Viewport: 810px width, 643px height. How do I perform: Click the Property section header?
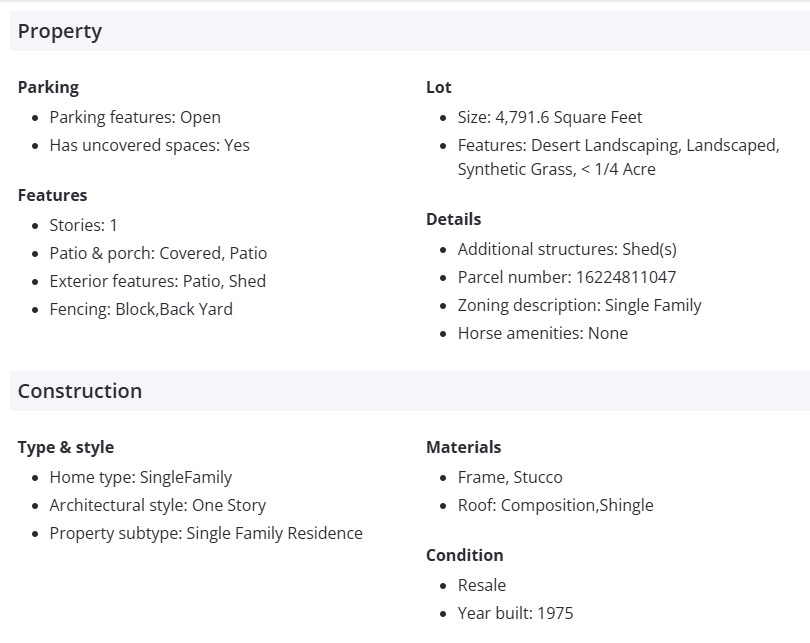tap(60, 31)
